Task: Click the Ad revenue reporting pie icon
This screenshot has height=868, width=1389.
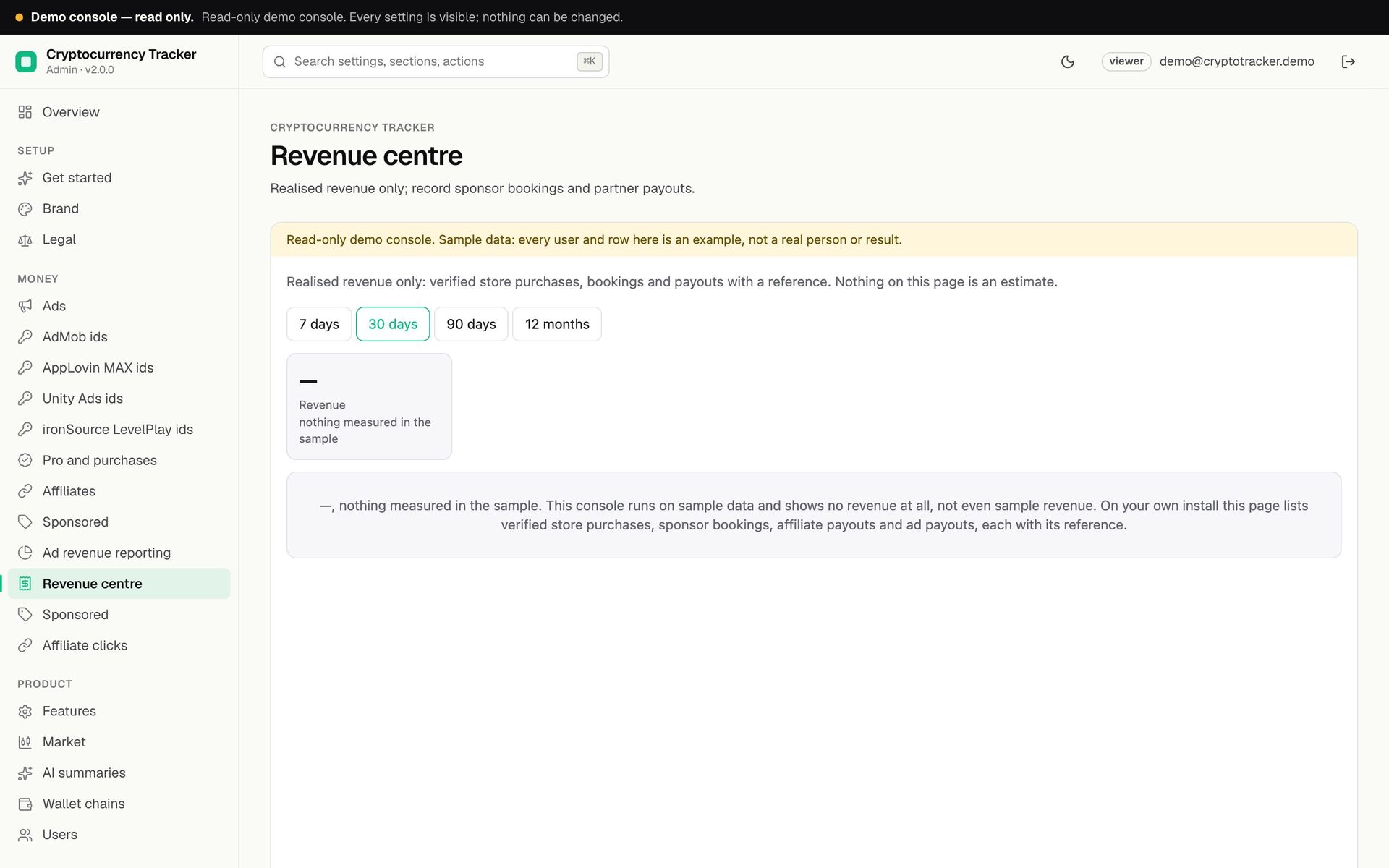Action: (25, 553)
